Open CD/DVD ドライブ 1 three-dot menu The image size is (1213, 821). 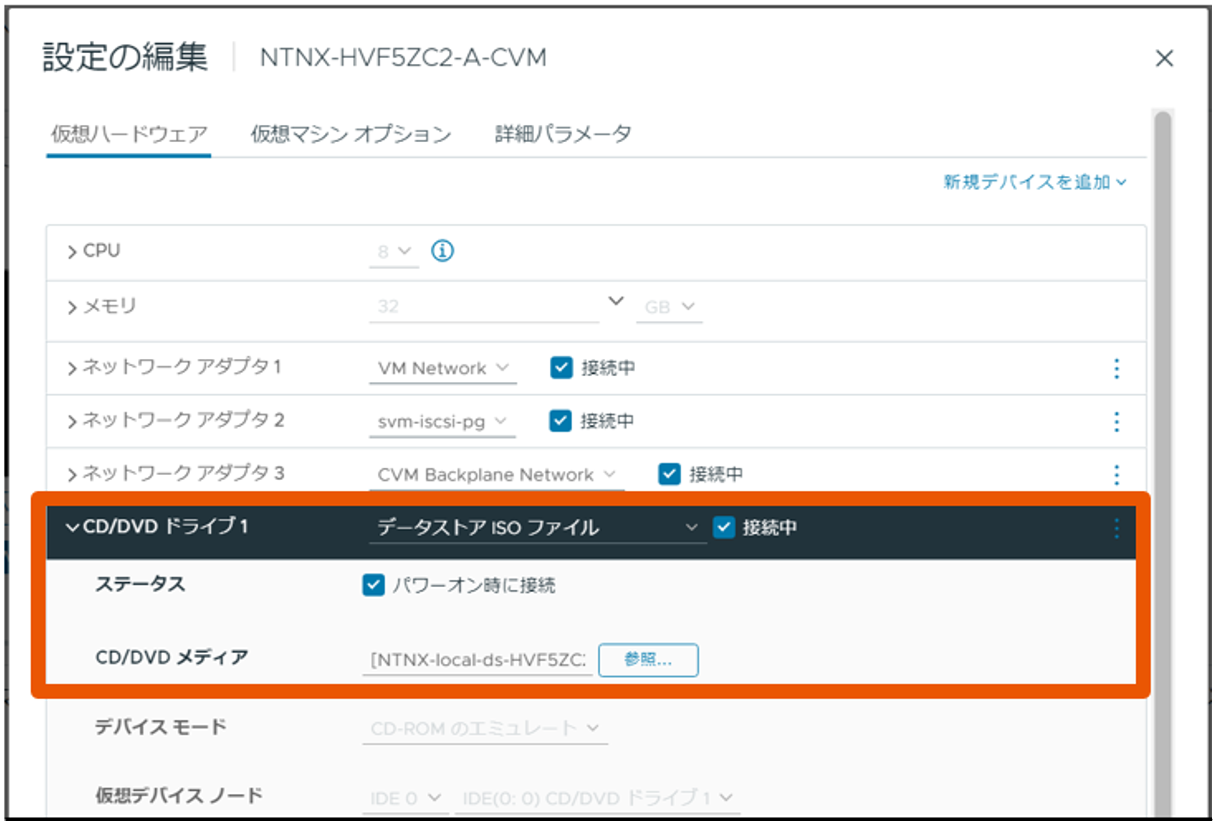1116,528
